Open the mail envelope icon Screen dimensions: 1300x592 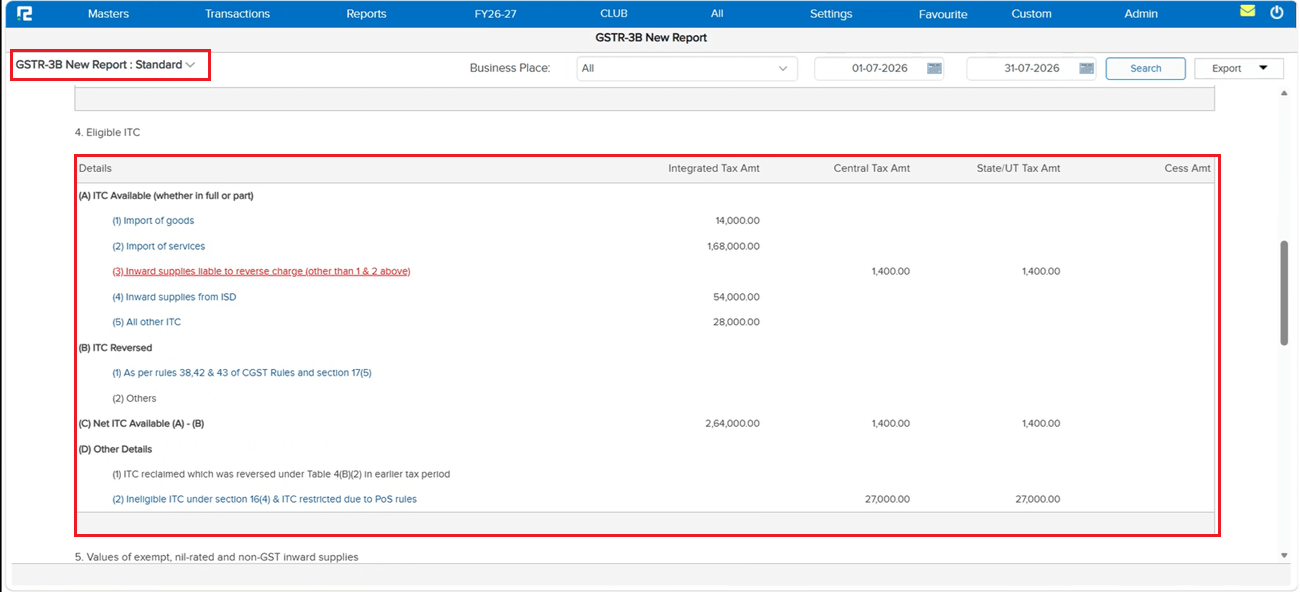click(1247, 12)
